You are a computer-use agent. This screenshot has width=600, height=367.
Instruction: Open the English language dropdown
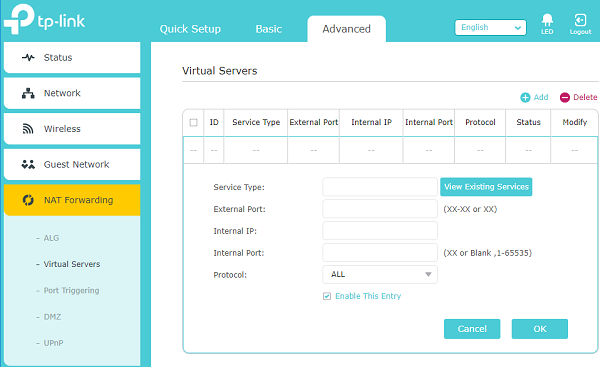click(x=491, y=28)
